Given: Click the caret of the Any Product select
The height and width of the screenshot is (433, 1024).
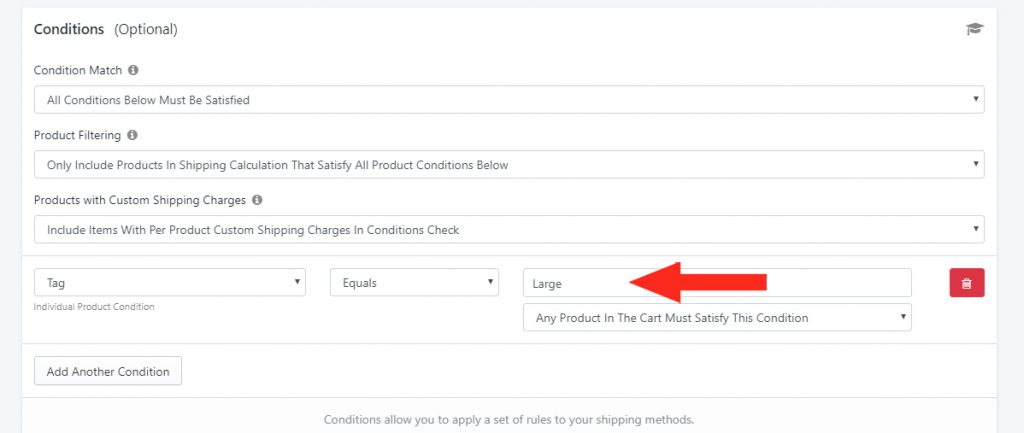Looking at the screenshot, I should (903, 317).
